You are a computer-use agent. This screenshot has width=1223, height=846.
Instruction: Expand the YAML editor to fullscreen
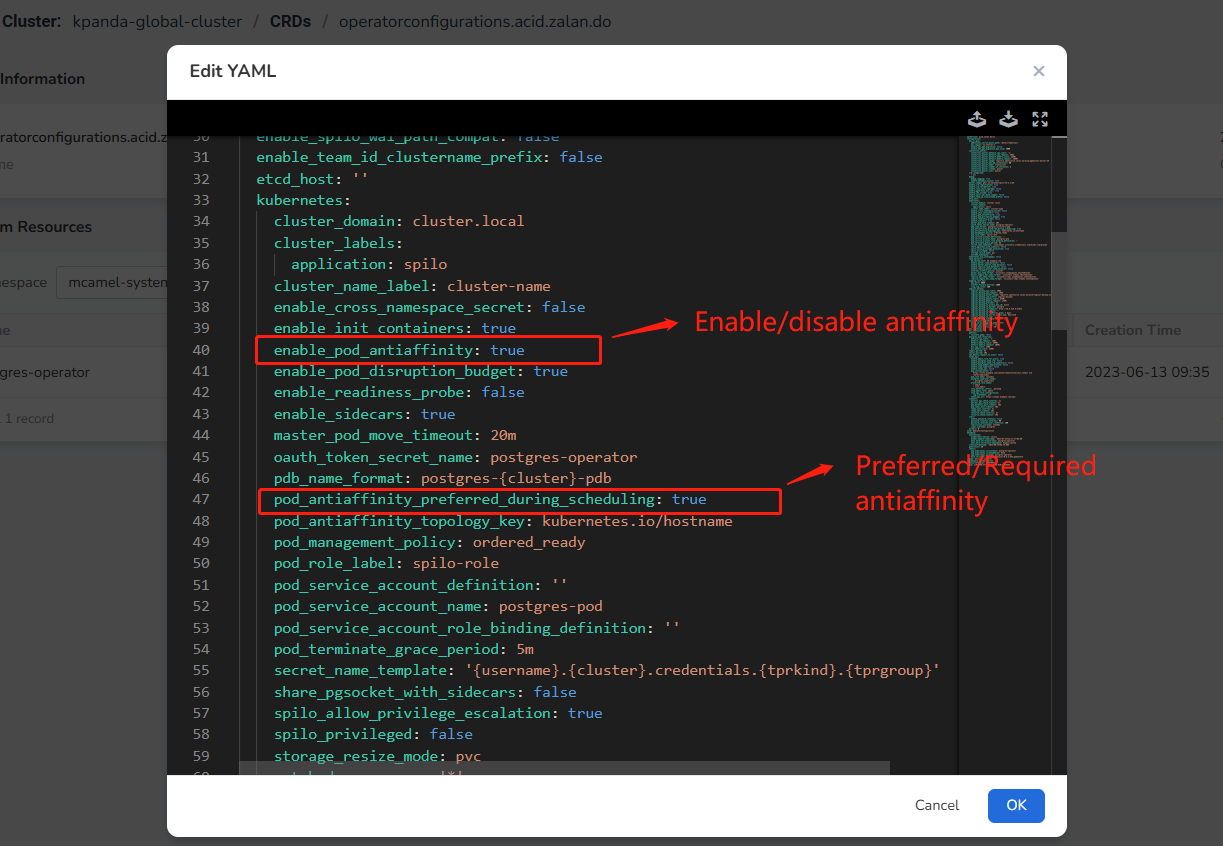tap(1040, 119)
